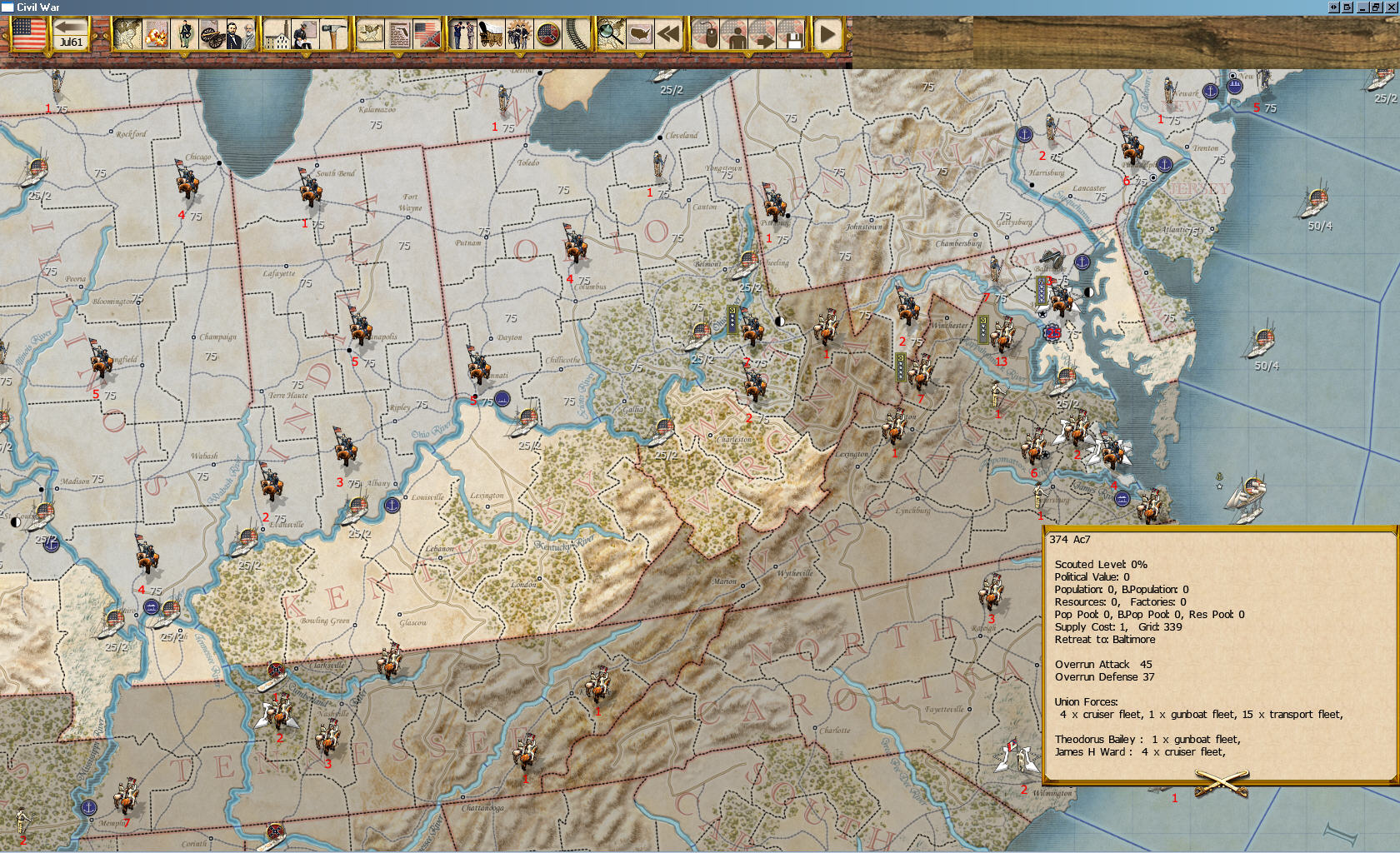Select the Confederate unit near Nashville
The height and width of the screenshot is (853, 1400).
coord(327,736)
